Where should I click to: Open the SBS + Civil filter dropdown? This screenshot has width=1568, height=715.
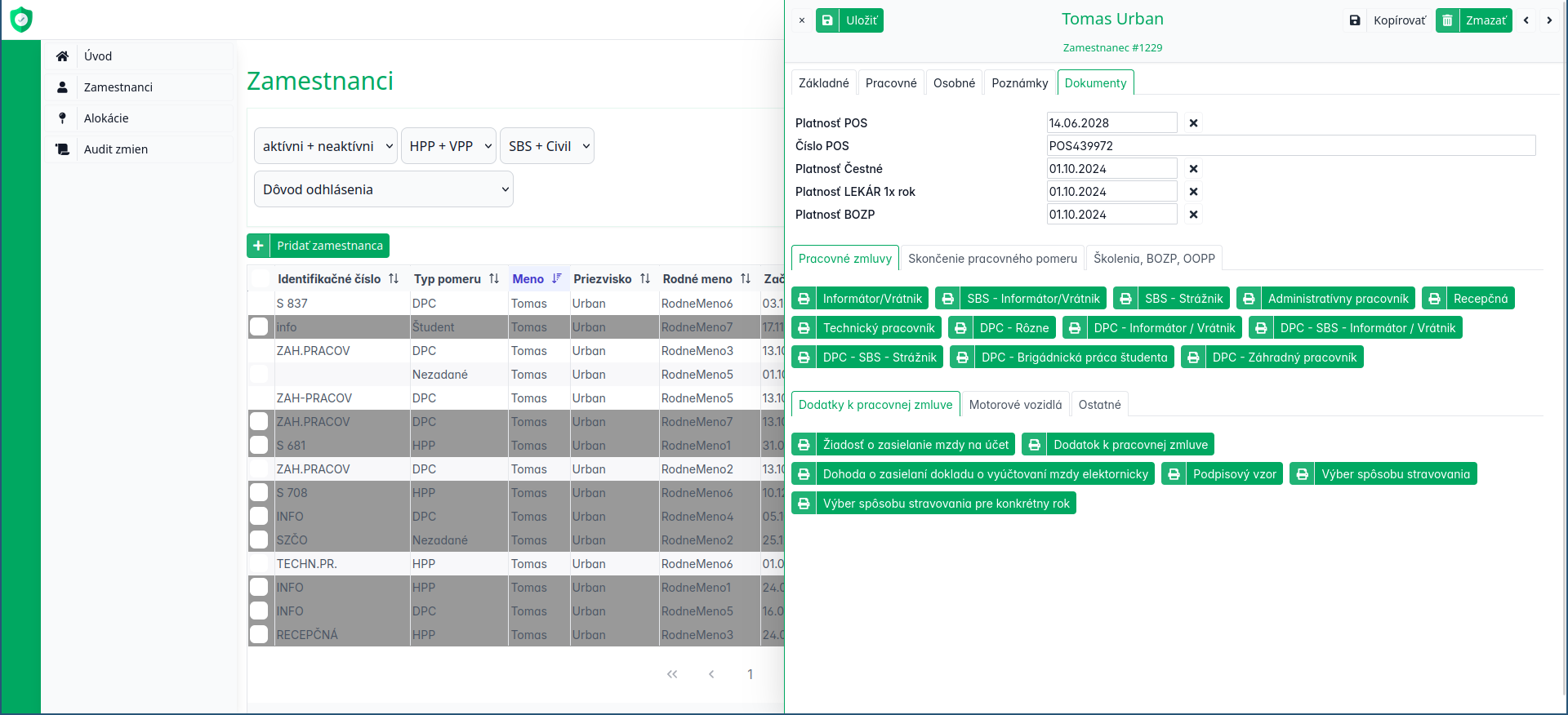pyautogui.click(x=546, y=146)
